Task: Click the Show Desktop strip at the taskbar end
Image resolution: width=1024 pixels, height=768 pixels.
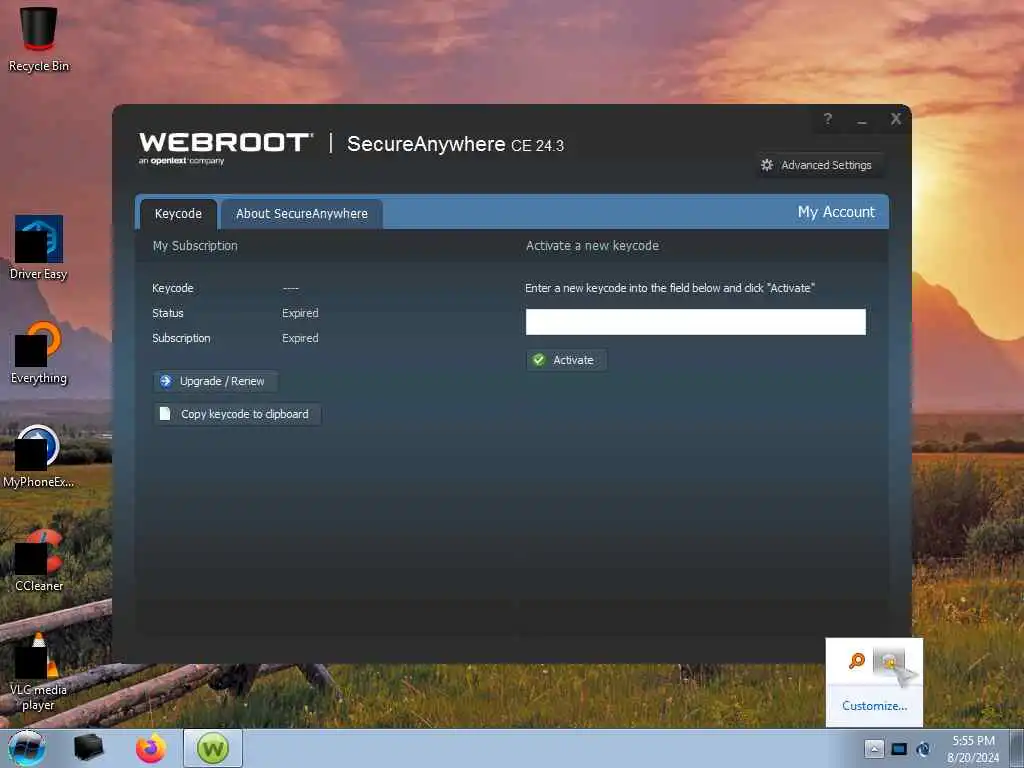Action: [1016, 748]
